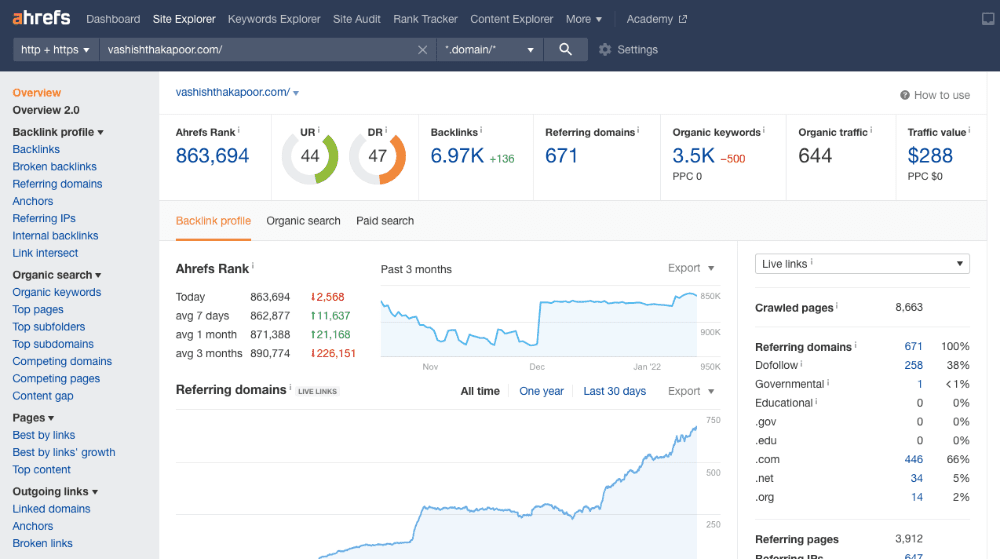Open Linked domains report
This screenshot has width=1000, height=559.
pyautogui.click(x=52, y=509)
